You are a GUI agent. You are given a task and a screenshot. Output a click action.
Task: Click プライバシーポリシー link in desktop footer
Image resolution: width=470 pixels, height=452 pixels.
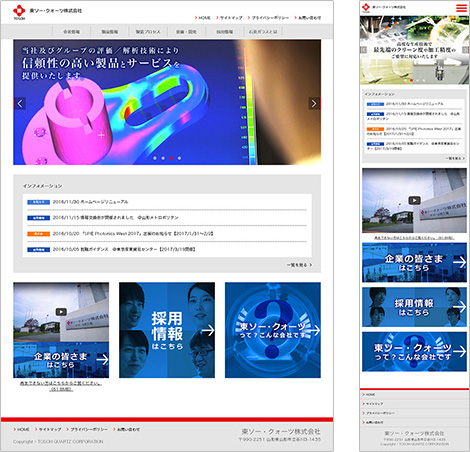87,430
